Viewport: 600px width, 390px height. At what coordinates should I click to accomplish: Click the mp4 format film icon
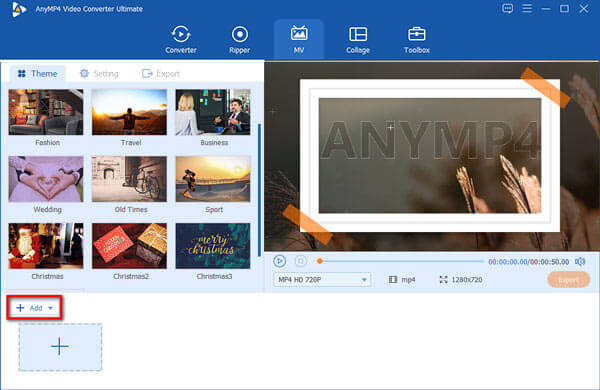pyautogui.click(x=393, y=280)
